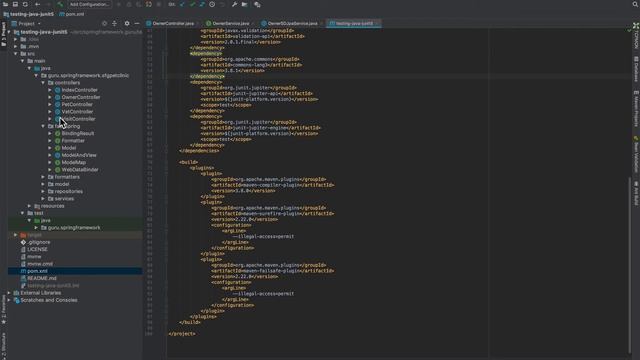Select pom.xml in project tree
The width and height of the screenshot is (640, 360).
point(37,271)
